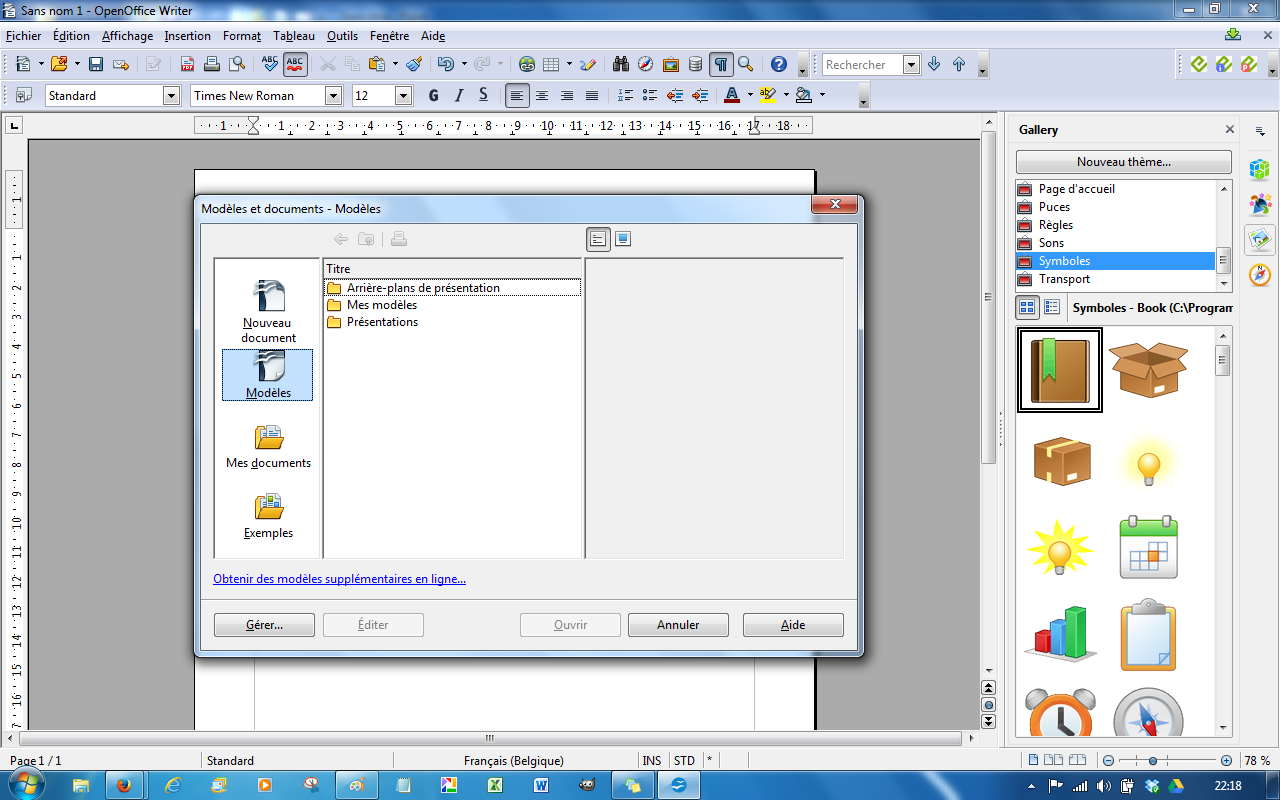Viewport: 1280px width, 800px height.
Task: Click the Obtenir des modèles supplémentaires link
Action: [339, 579]
